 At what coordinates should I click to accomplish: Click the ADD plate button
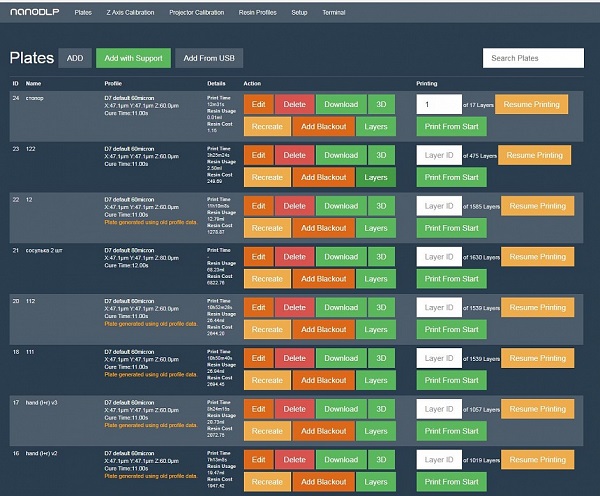point(75,58)
